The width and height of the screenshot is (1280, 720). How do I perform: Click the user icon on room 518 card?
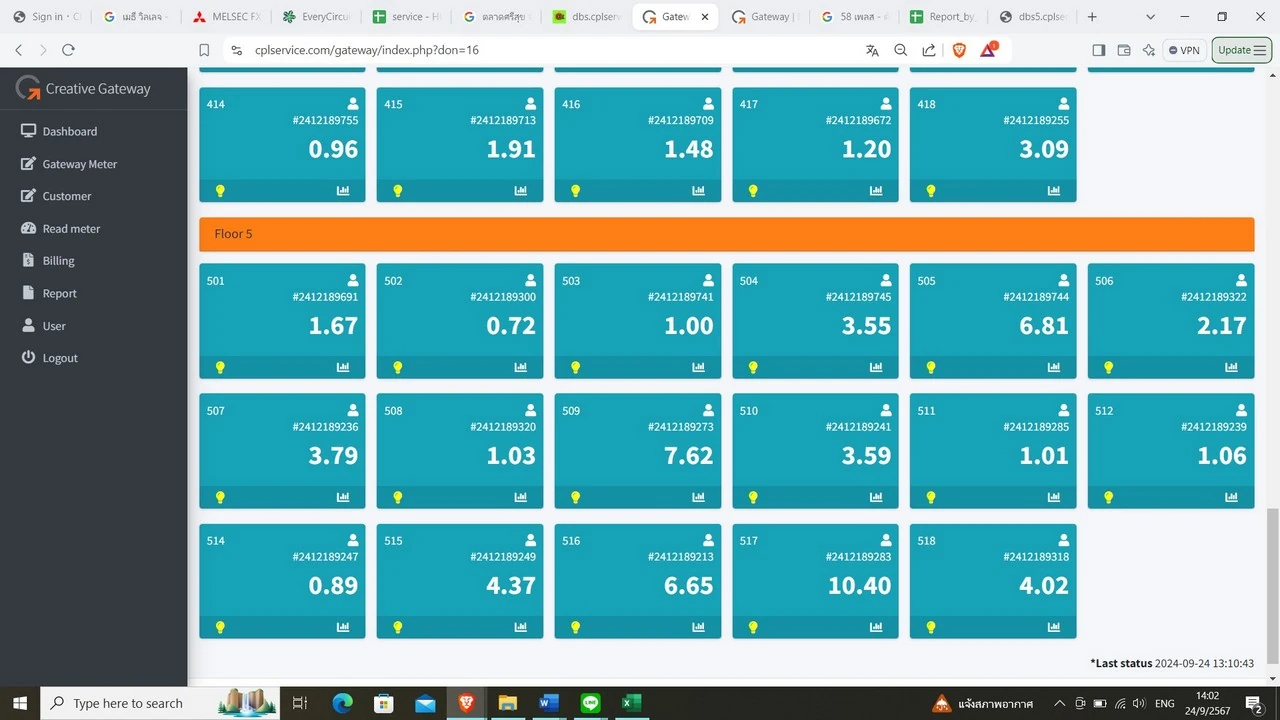point(1064,540)
